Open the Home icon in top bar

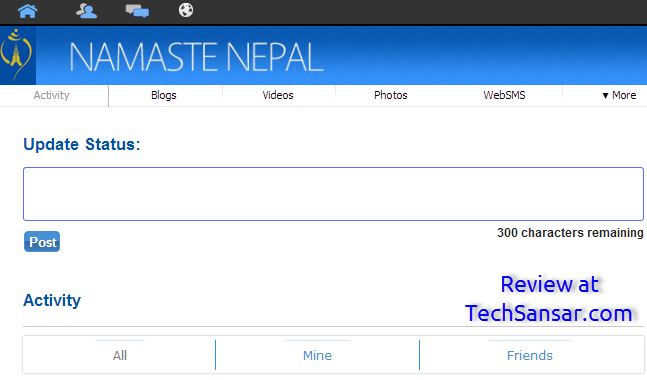(28, 11)
